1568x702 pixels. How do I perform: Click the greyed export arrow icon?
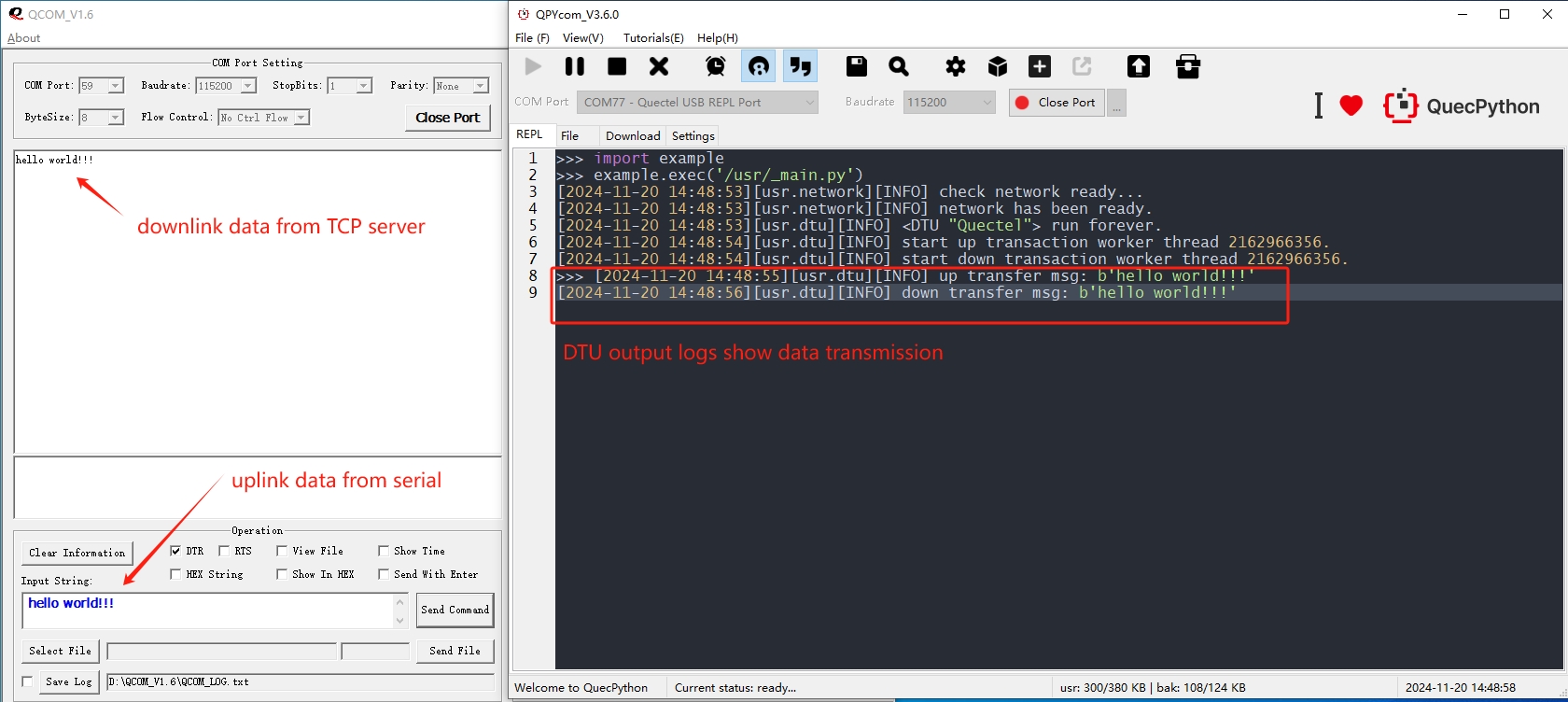1082,66
